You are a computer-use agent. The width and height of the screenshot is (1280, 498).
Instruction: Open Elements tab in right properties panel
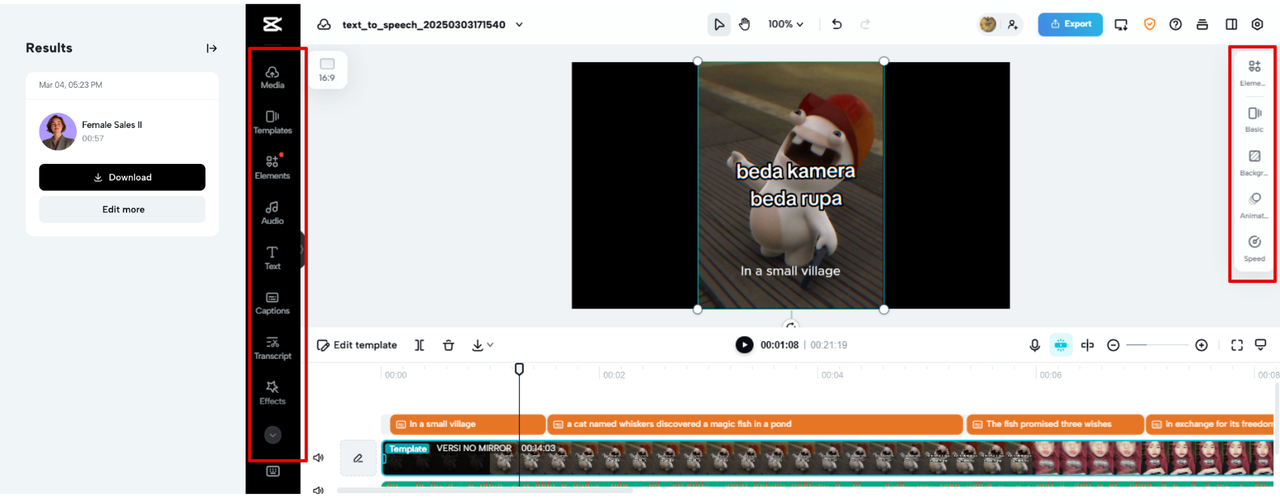tap(1254, 73)
